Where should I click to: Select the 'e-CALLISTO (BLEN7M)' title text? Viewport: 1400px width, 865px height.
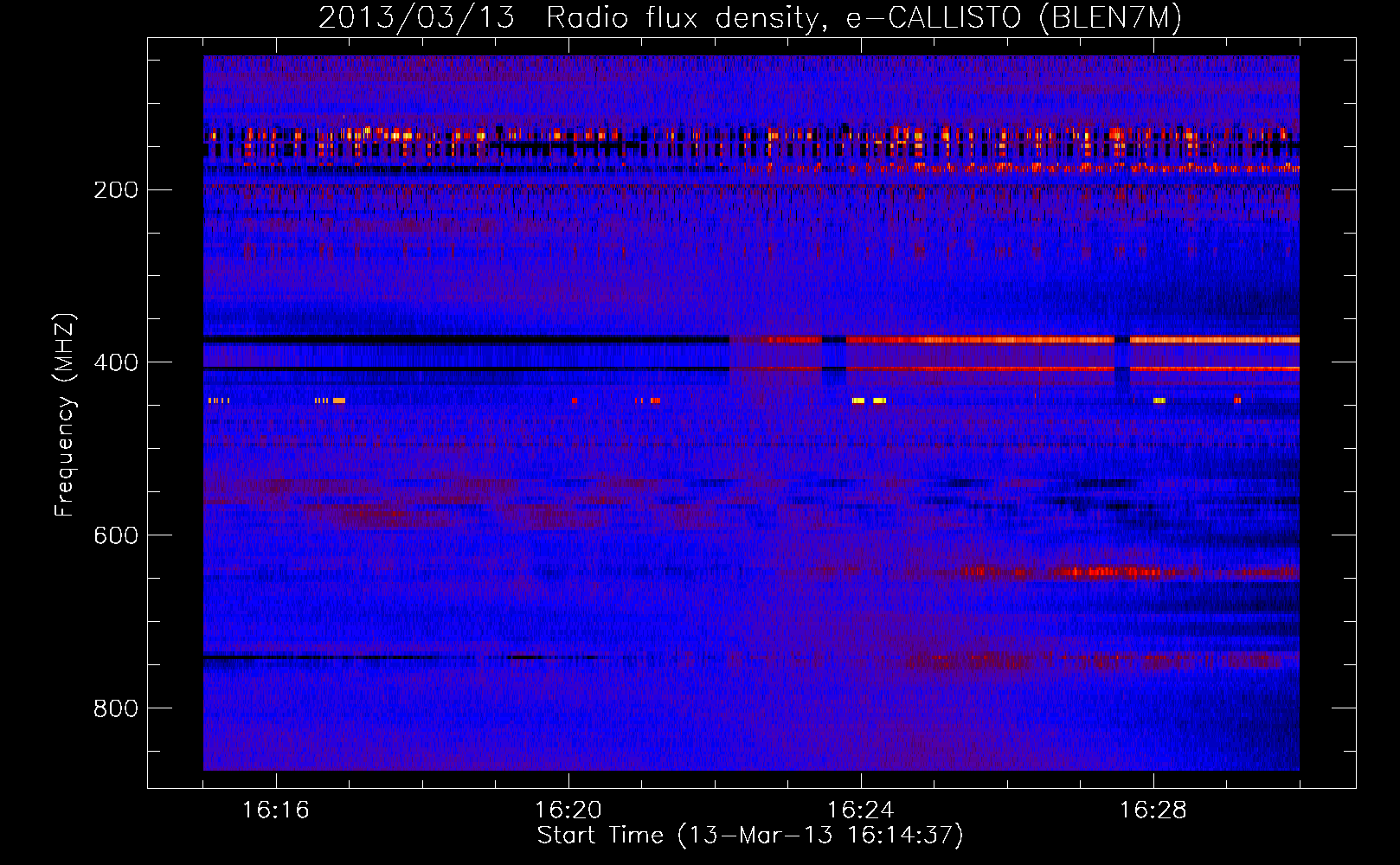point(1013,18)
